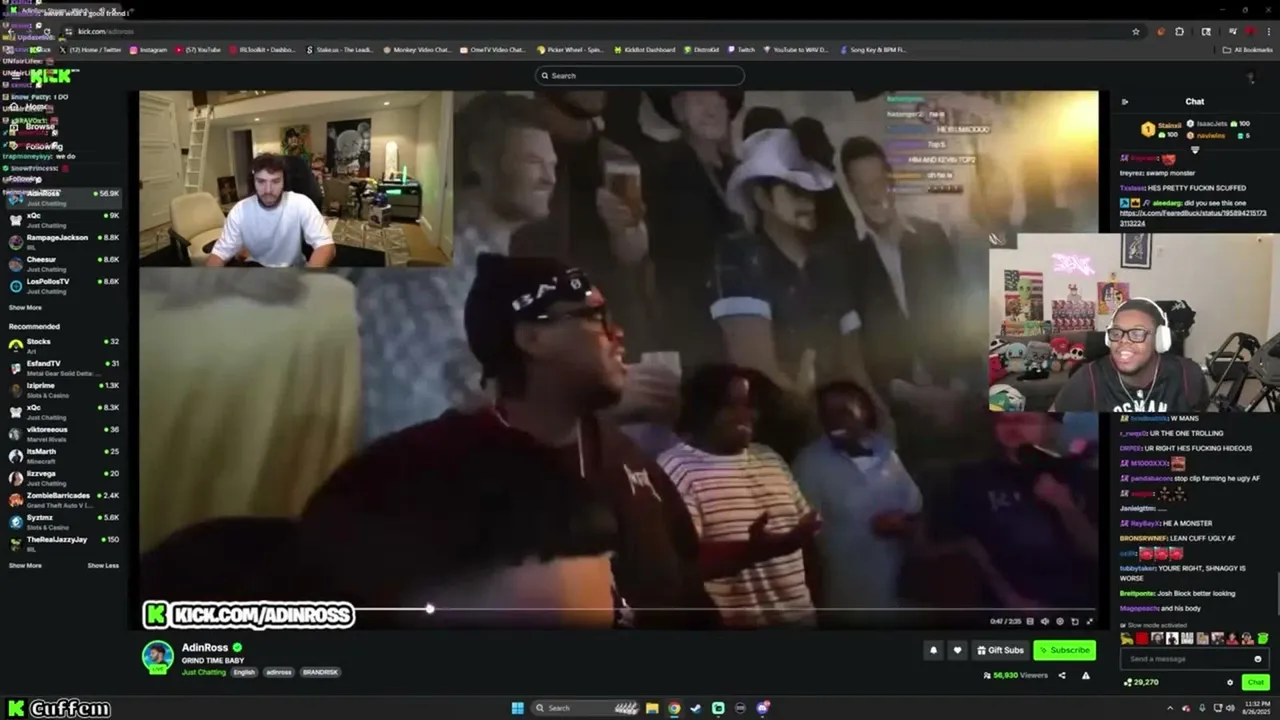Click the Subscribe button

[x=1064, y=650]
